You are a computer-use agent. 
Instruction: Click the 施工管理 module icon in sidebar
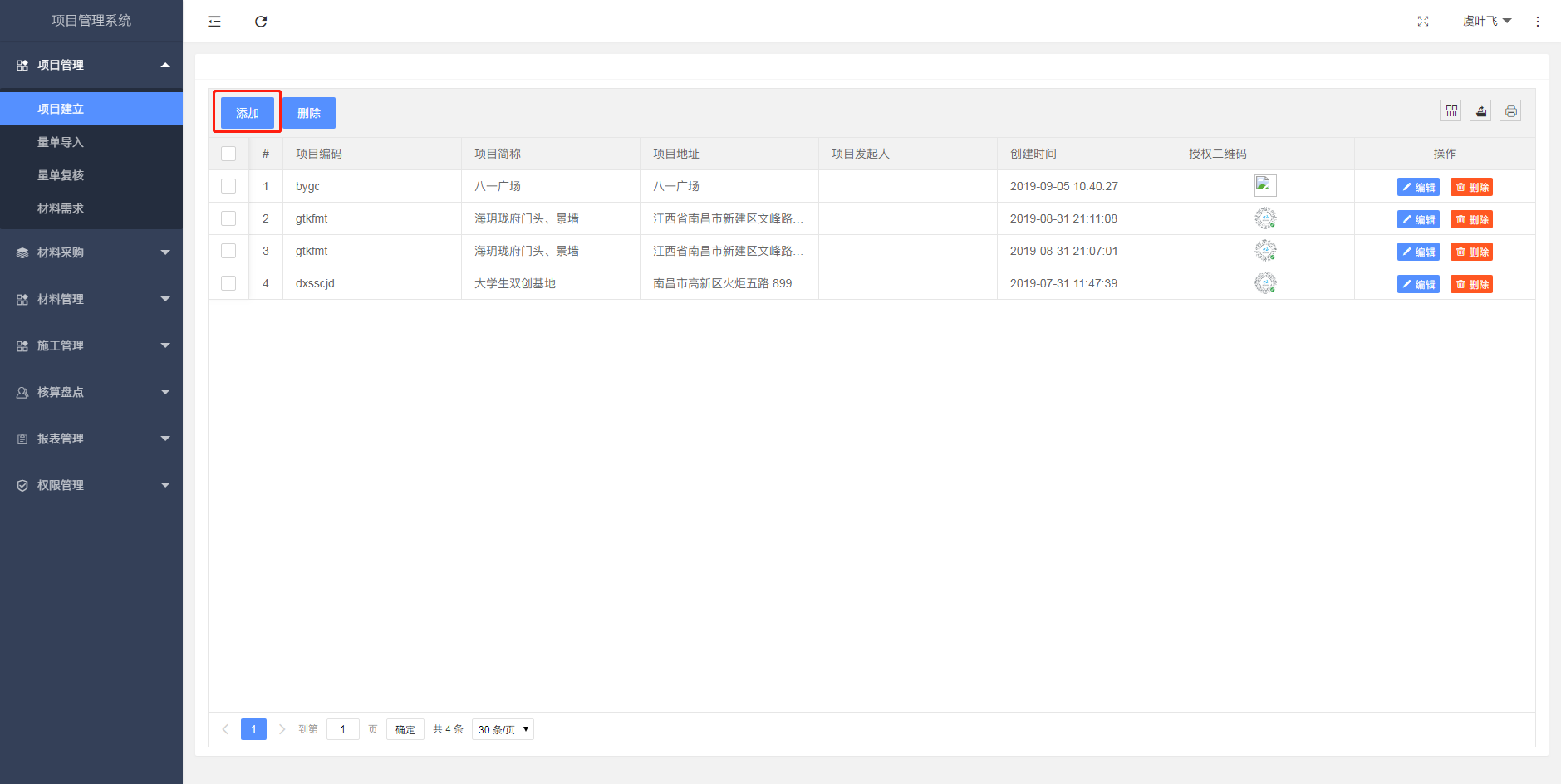(x=22, y=346)
